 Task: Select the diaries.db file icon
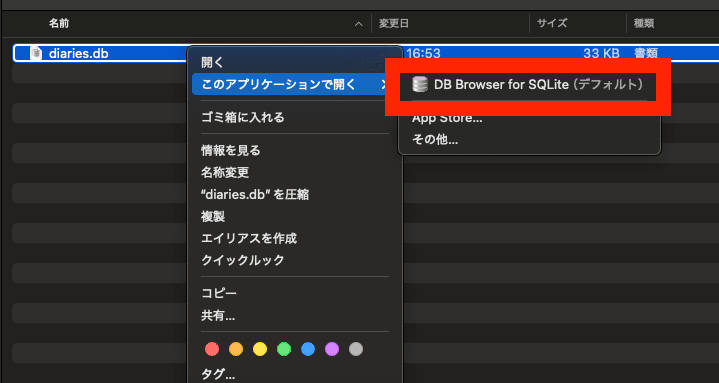tap(36, 53)
